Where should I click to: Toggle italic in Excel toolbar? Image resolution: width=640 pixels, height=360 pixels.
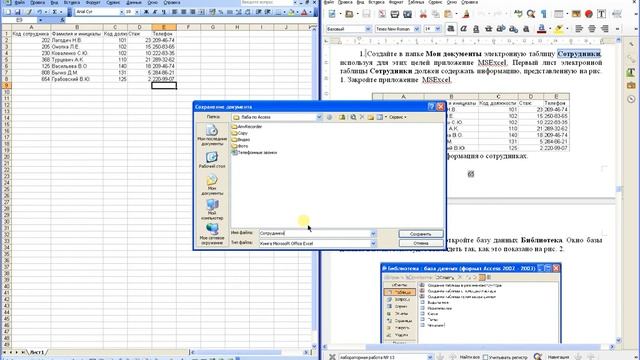click(x=155, y=12)
